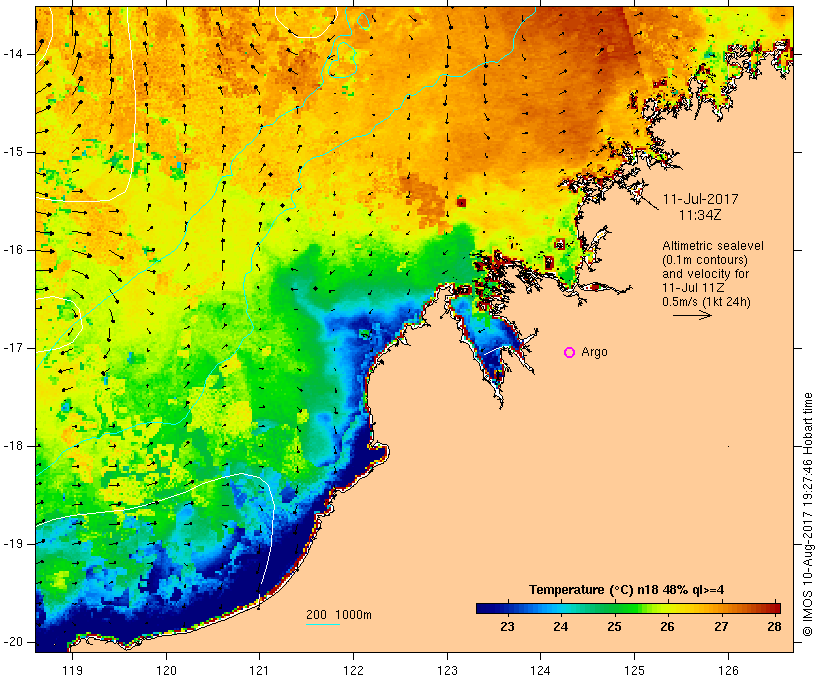820x680 pixels.
Task: Click the 'and velocity for' caption line
Action: [705, 274]
